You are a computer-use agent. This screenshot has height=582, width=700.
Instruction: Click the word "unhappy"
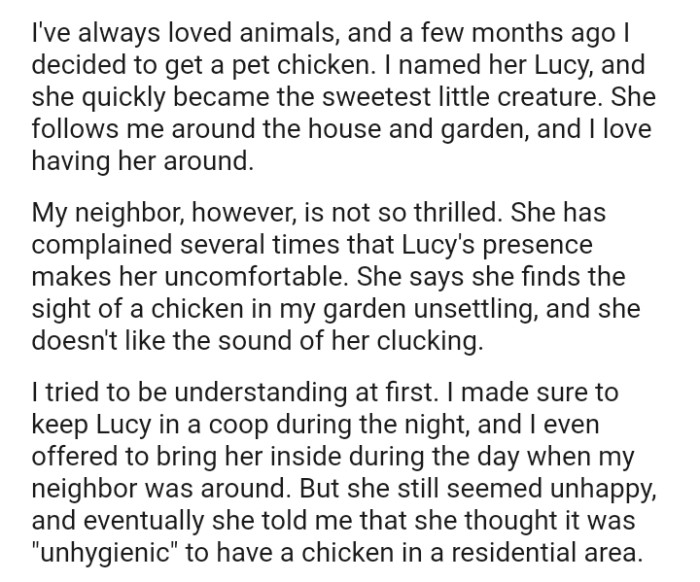pos(603,489)
